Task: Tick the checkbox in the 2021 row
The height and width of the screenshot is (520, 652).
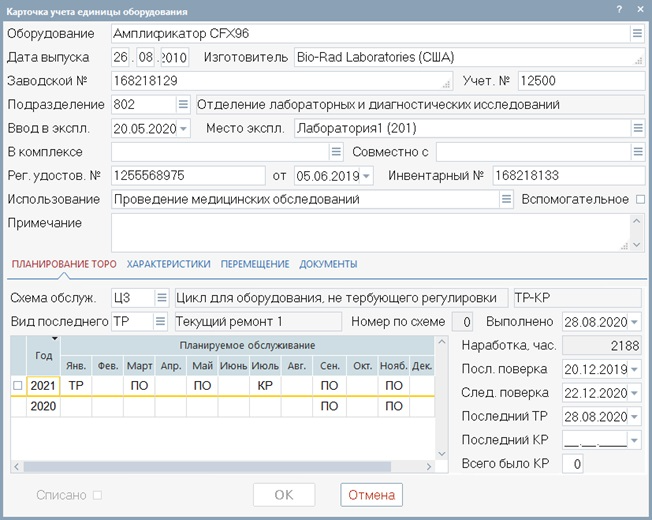Action: [x=16, y=385]
